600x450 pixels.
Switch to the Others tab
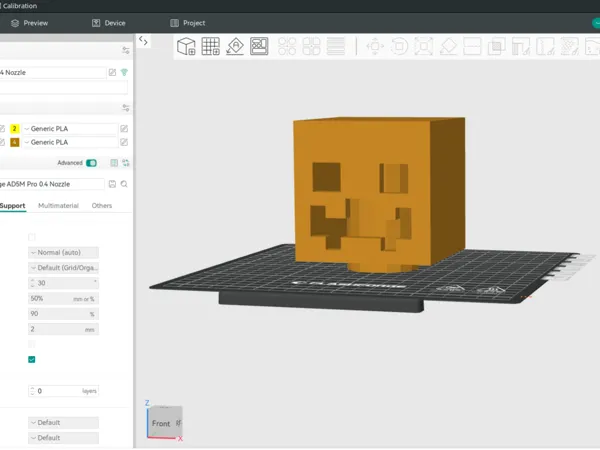tap(102, 206)
